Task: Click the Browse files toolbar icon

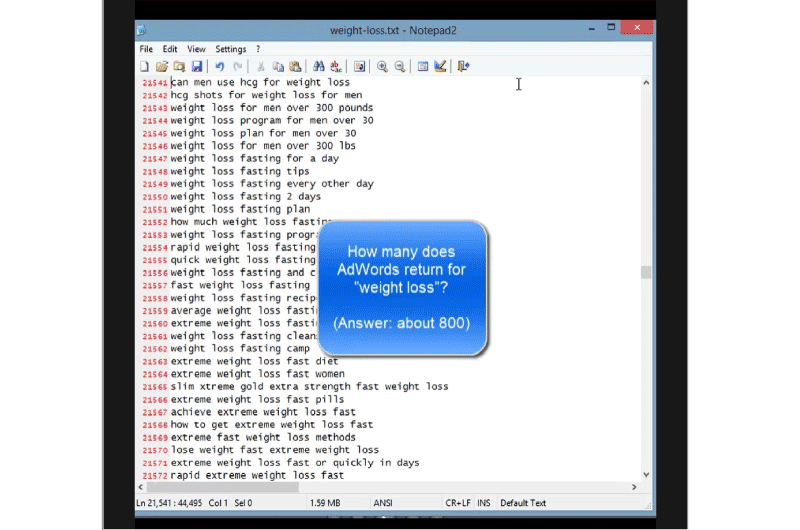Action: 179,66
